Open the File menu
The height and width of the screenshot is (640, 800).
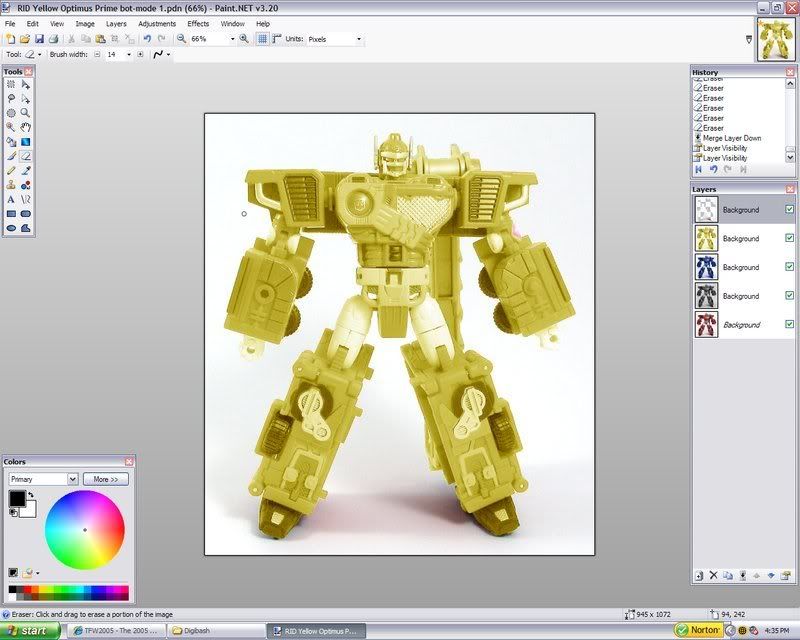(x=10, y=23)
